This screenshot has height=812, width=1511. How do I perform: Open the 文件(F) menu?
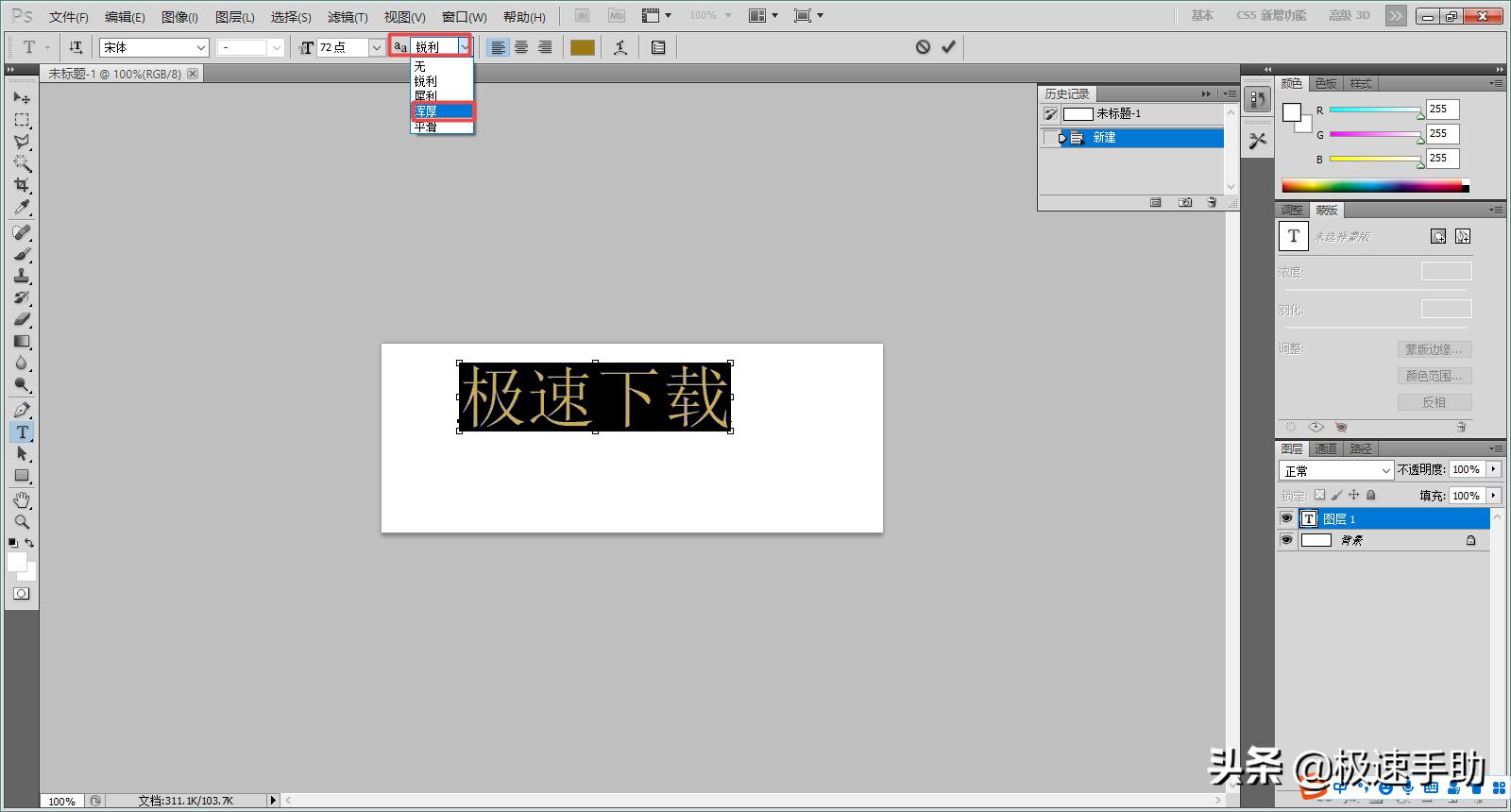[x=68, y=17]
